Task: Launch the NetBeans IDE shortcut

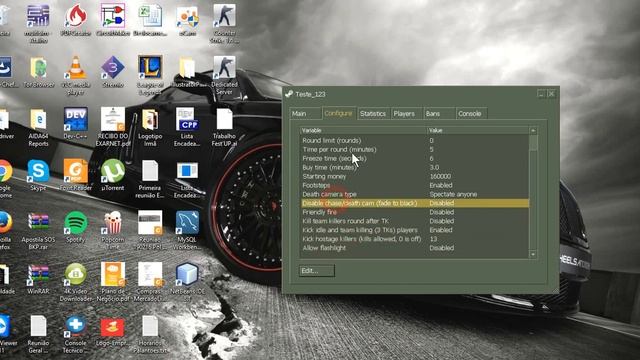Action: pos(187,282)
